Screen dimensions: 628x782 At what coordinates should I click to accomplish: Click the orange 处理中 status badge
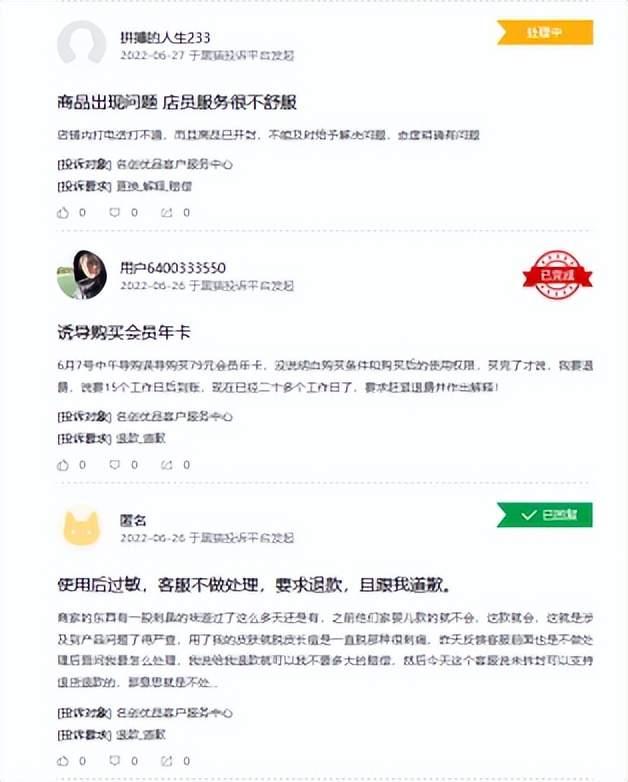[x=545, y=32]
